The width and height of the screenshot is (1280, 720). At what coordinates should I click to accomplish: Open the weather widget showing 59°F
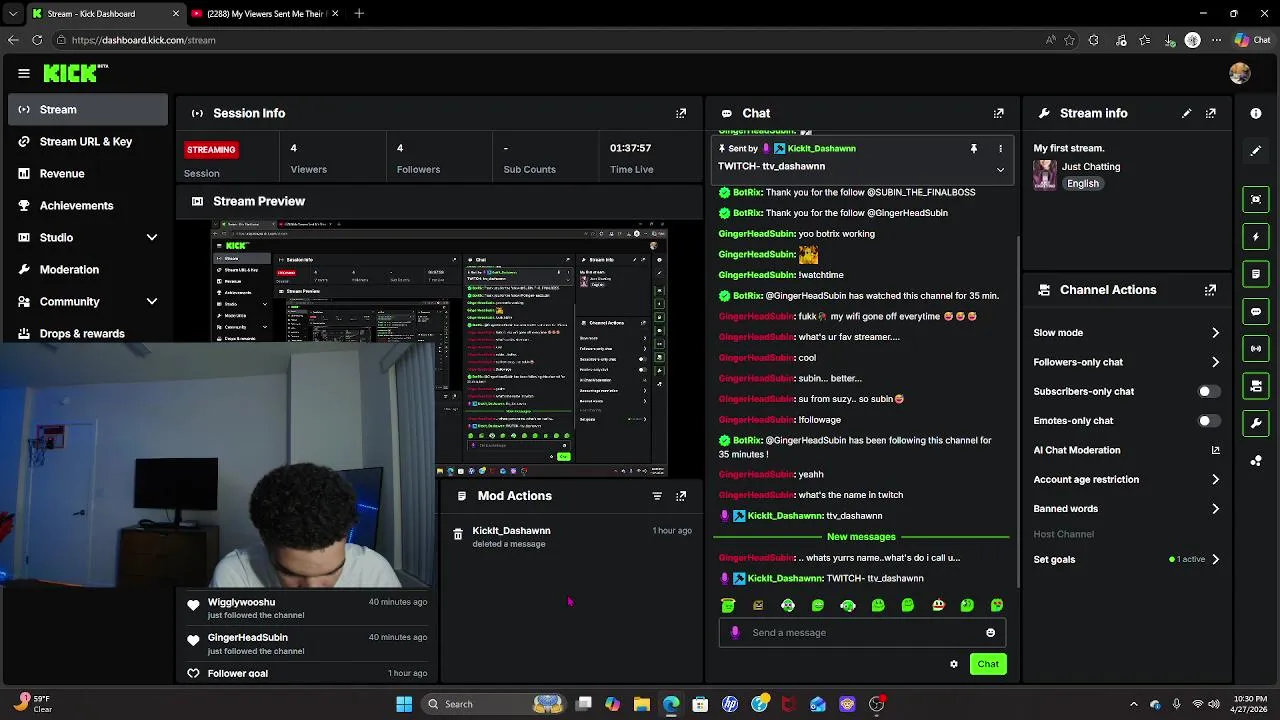click(30, 704)
